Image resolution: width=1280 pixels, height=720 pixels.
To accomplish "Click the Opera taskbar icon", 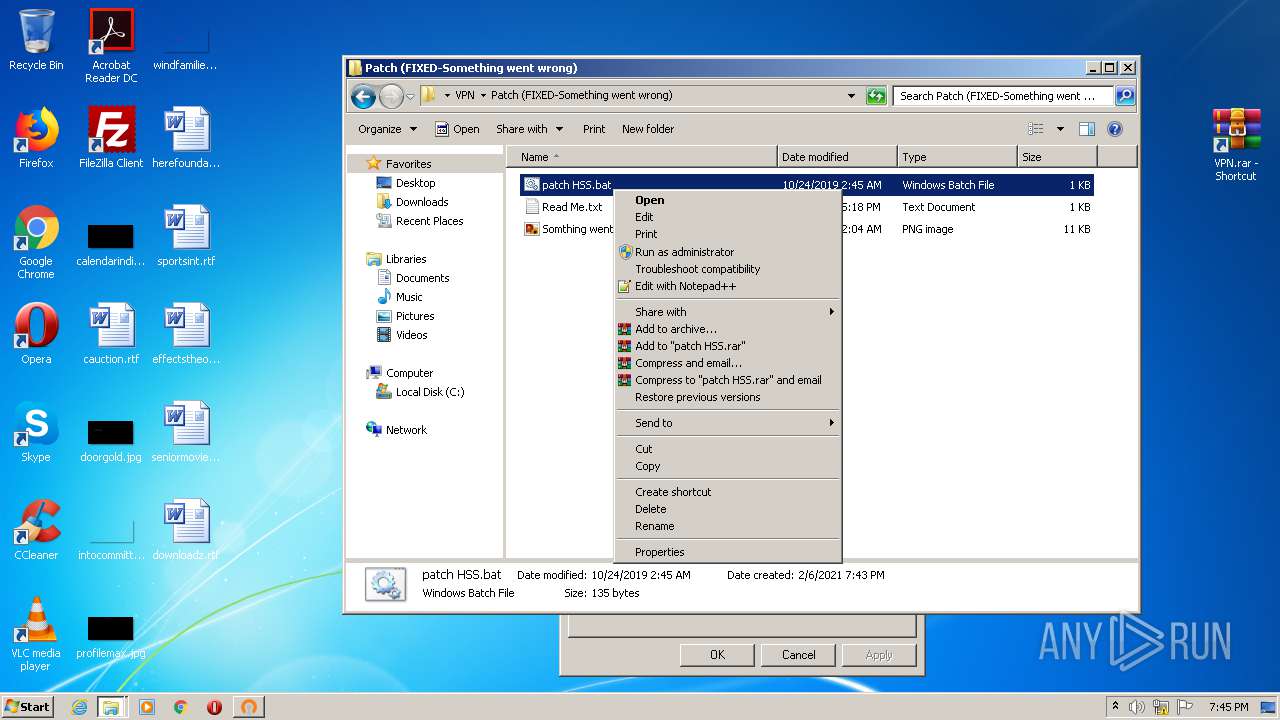I will [x=214, y=707].
